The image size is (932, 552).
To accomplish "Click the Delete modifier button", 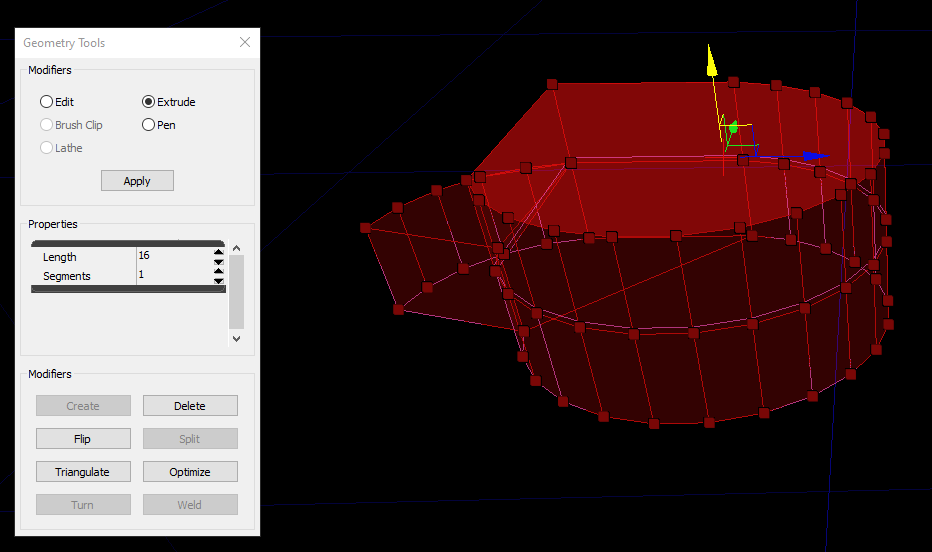I will 190,406.
